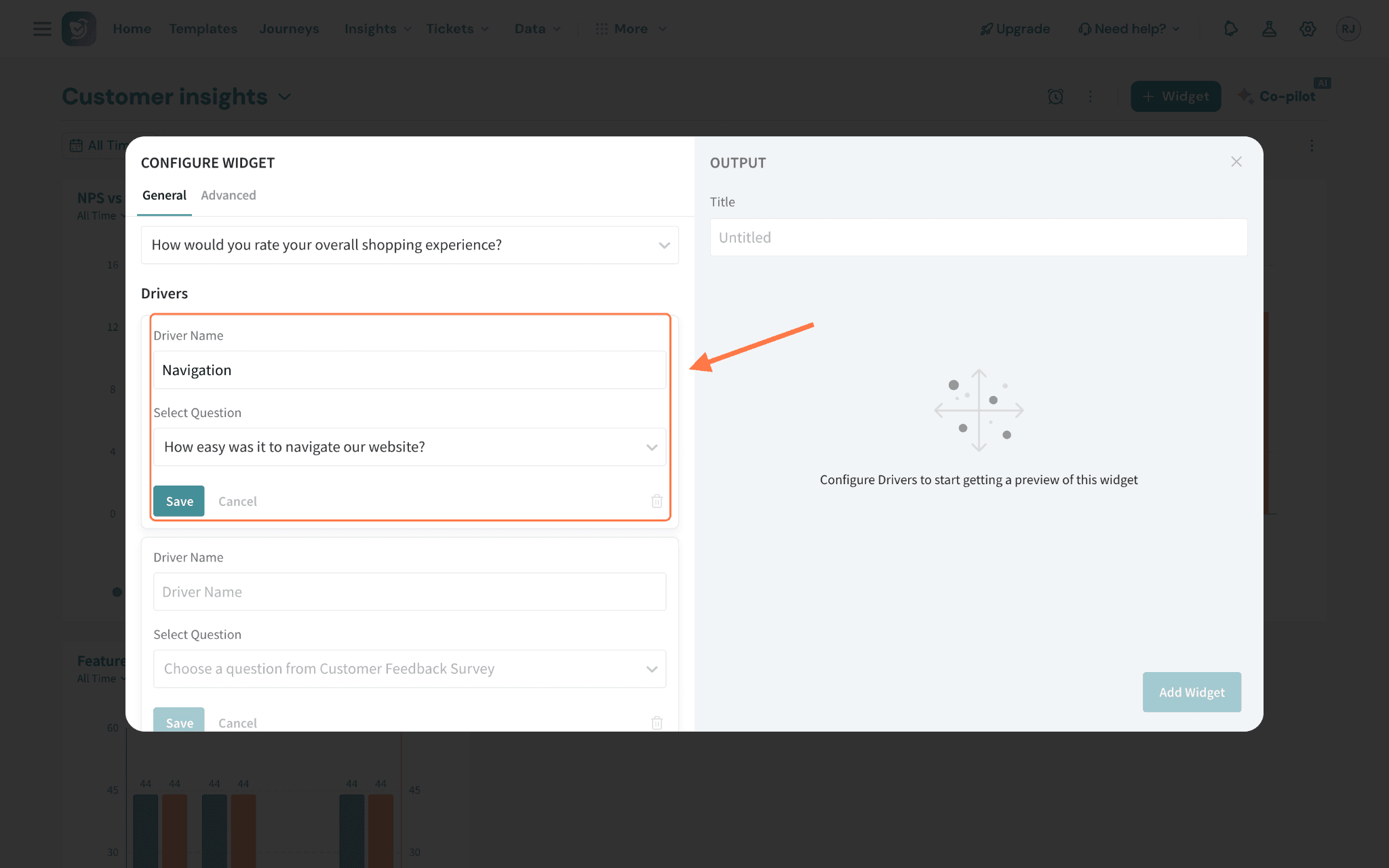Click the RJ avatar
This screenshot has height=868, width=1389.
1348,28
